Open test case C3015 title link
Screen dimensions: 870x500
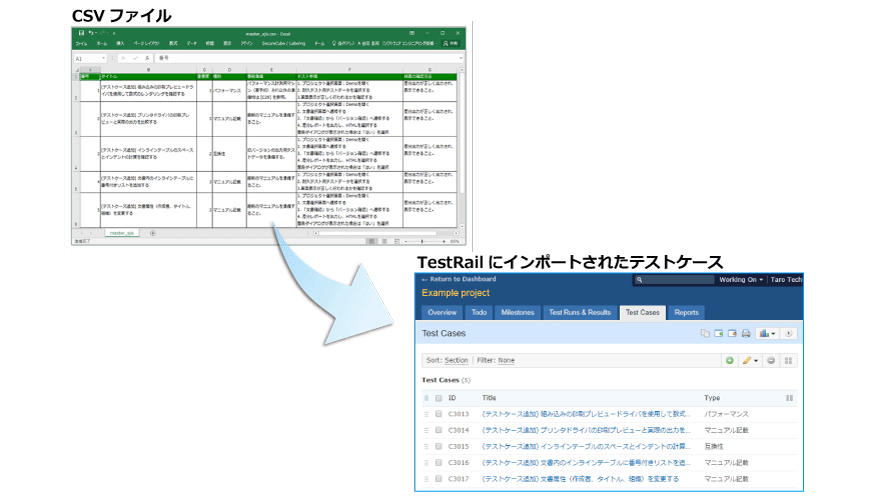586,446
